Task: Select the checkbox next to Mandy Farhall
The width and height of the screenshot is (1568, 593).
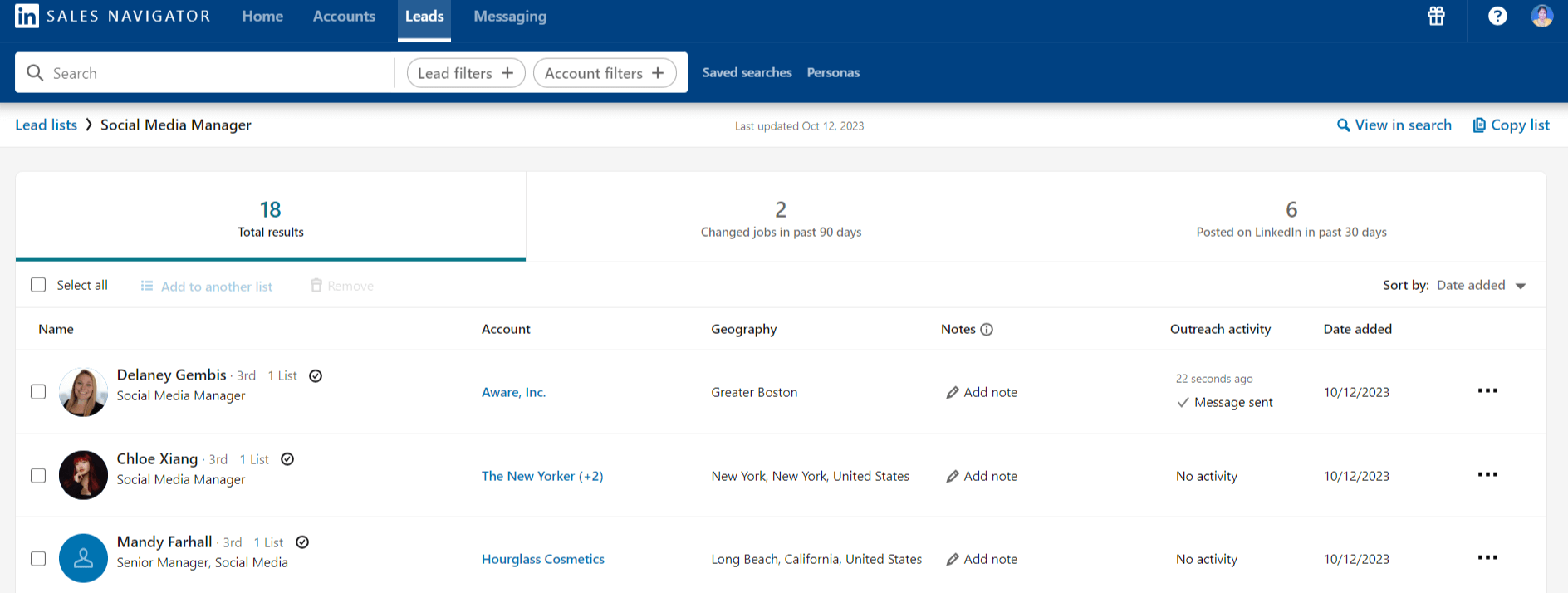Action: coord(38,559)
